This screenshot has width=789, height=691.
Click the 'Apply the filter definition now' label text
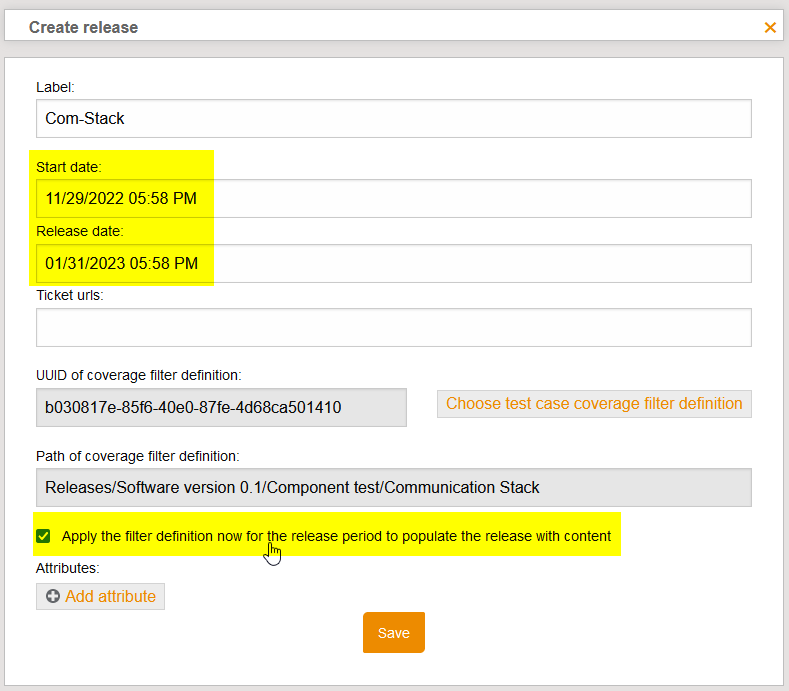coord(336,536)
